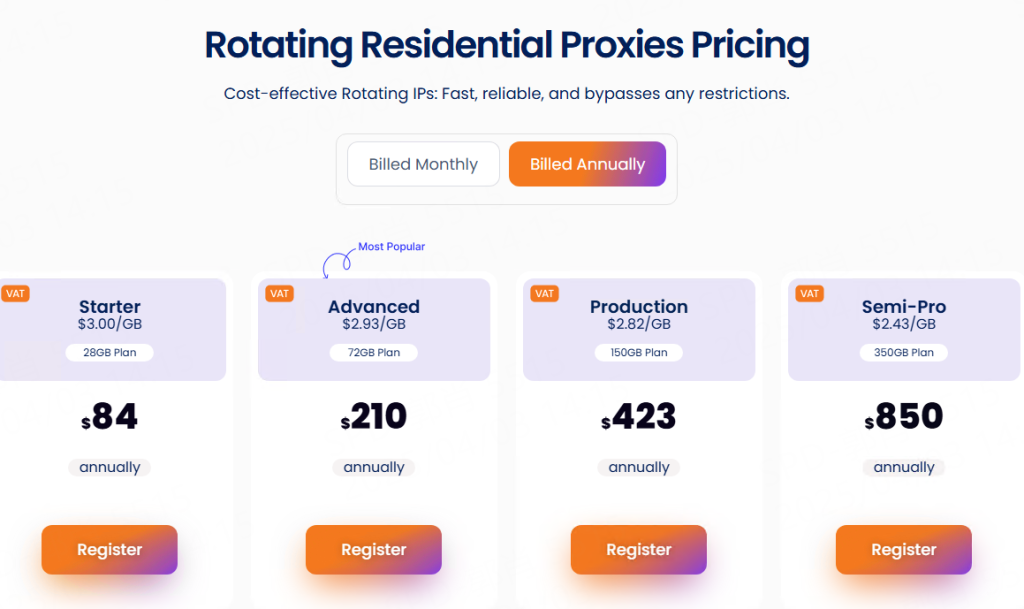Click the VAT badge on Production card
Viewport: 1024px width, 609px height.
click(x=544, y=294)
